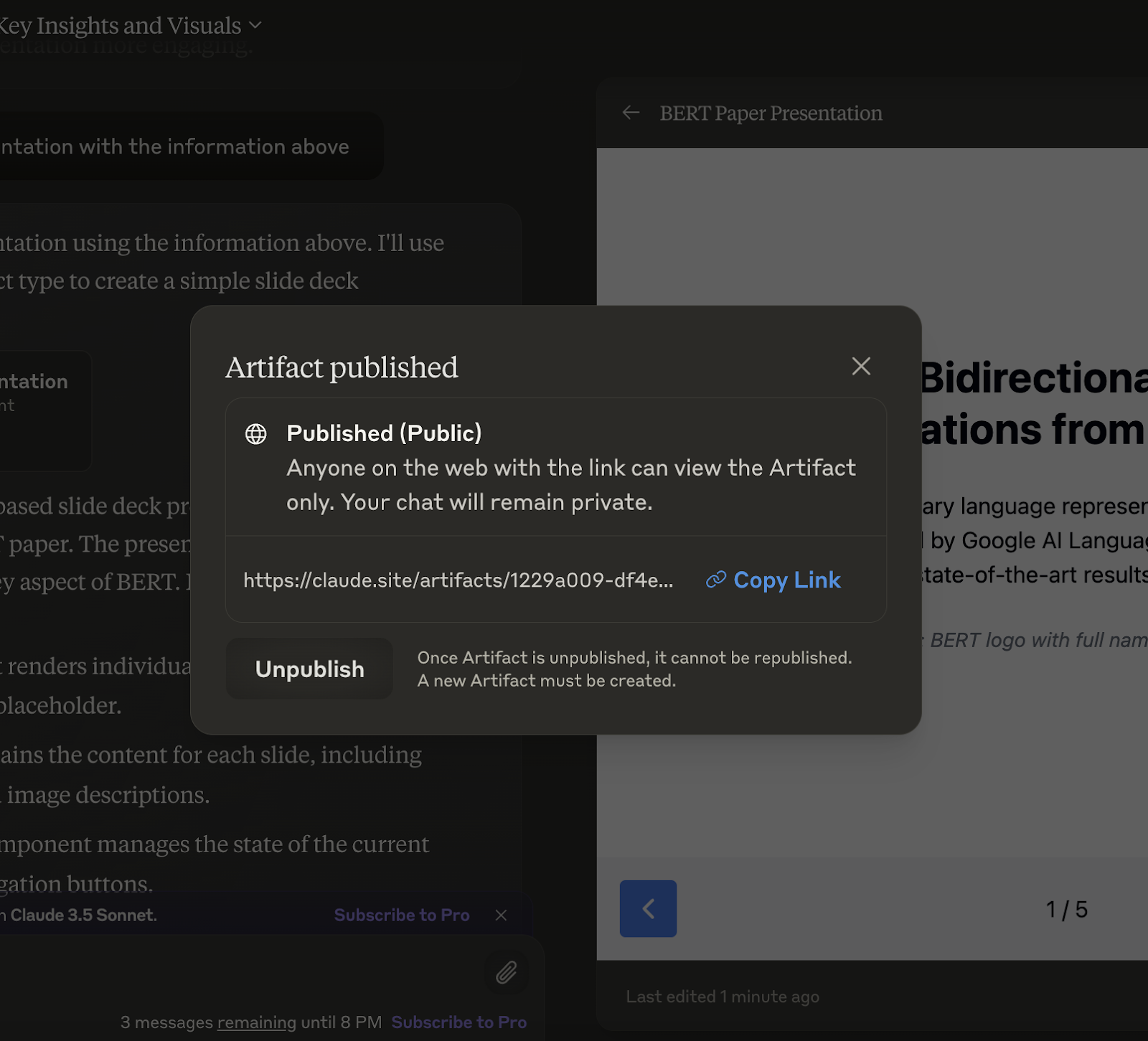Select the claude.site artifact URL text

tap(458, 580)
